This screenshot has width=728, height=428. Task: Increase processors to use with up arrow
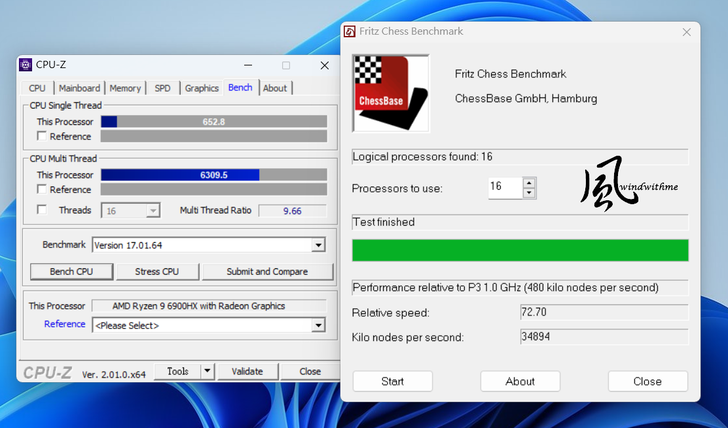529,182
